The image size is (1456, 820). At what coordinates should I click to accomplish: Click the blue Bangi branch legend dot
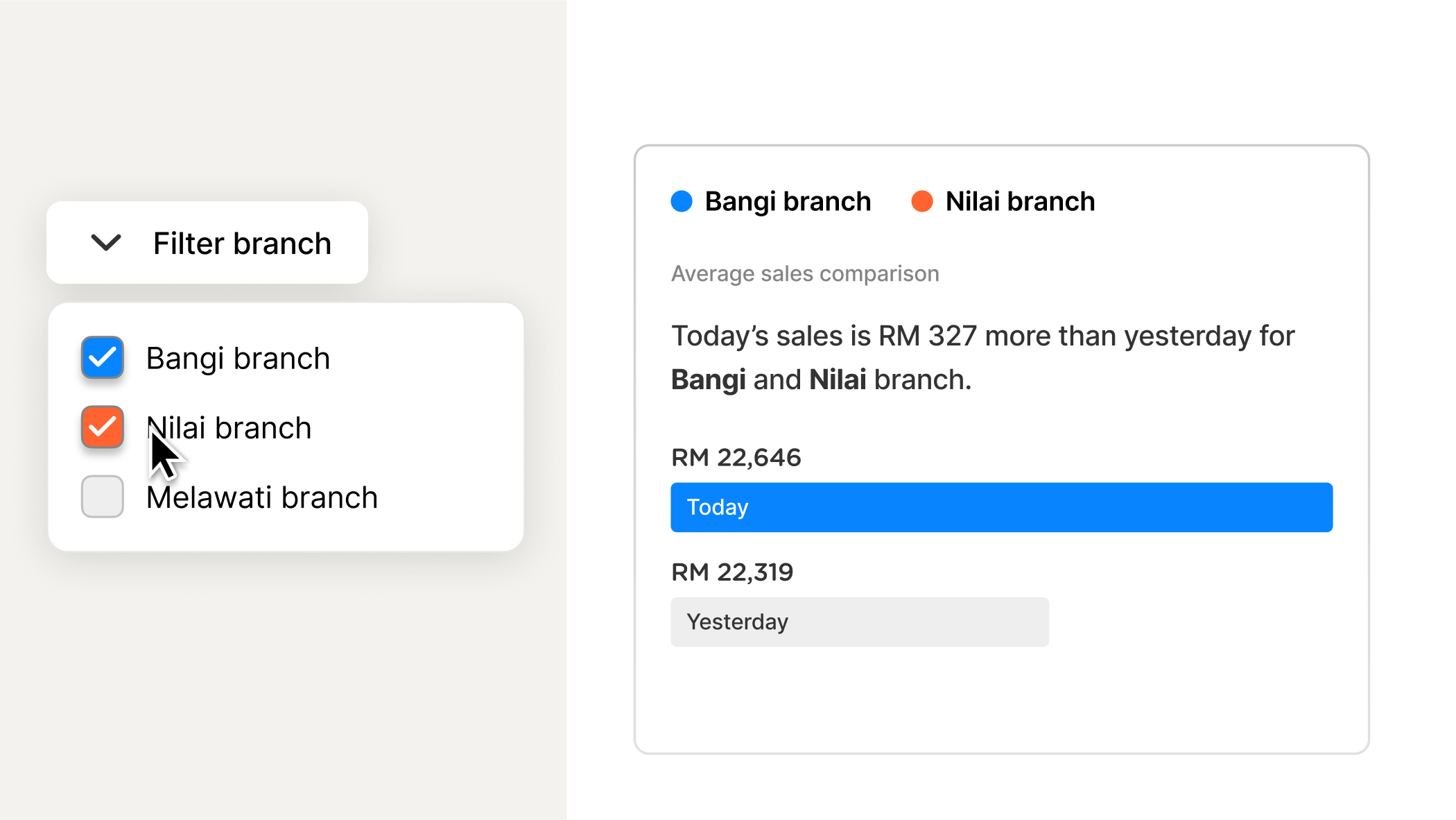(682, 201)
